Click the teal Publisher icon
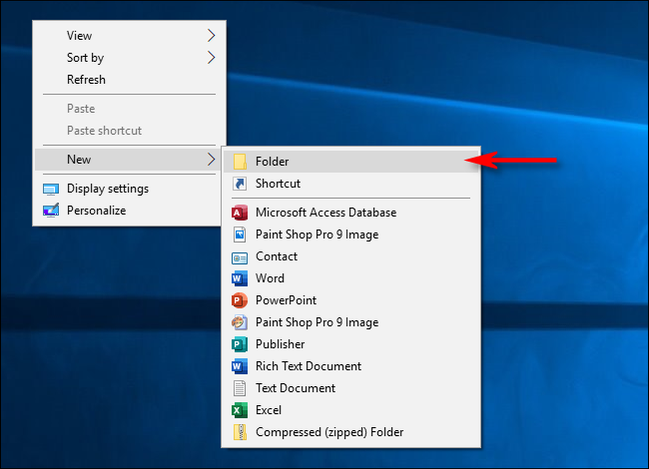 click(239, 344)
